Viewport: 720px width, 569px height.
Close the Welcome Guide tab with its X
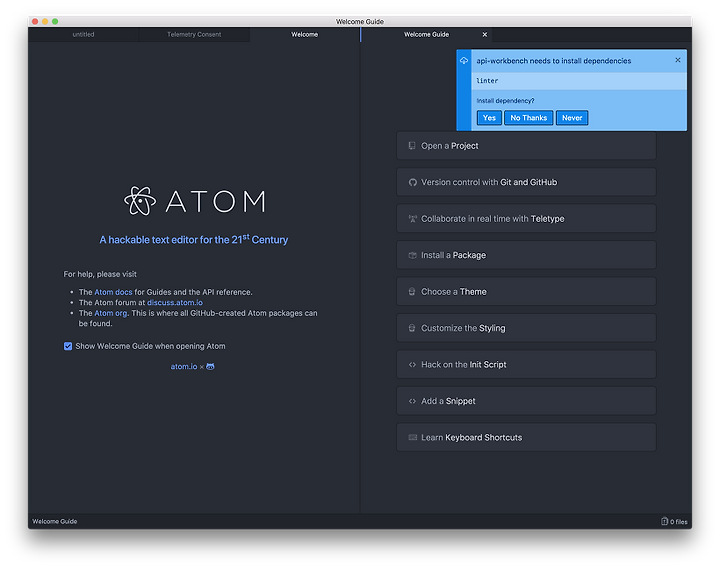(484, 34)
